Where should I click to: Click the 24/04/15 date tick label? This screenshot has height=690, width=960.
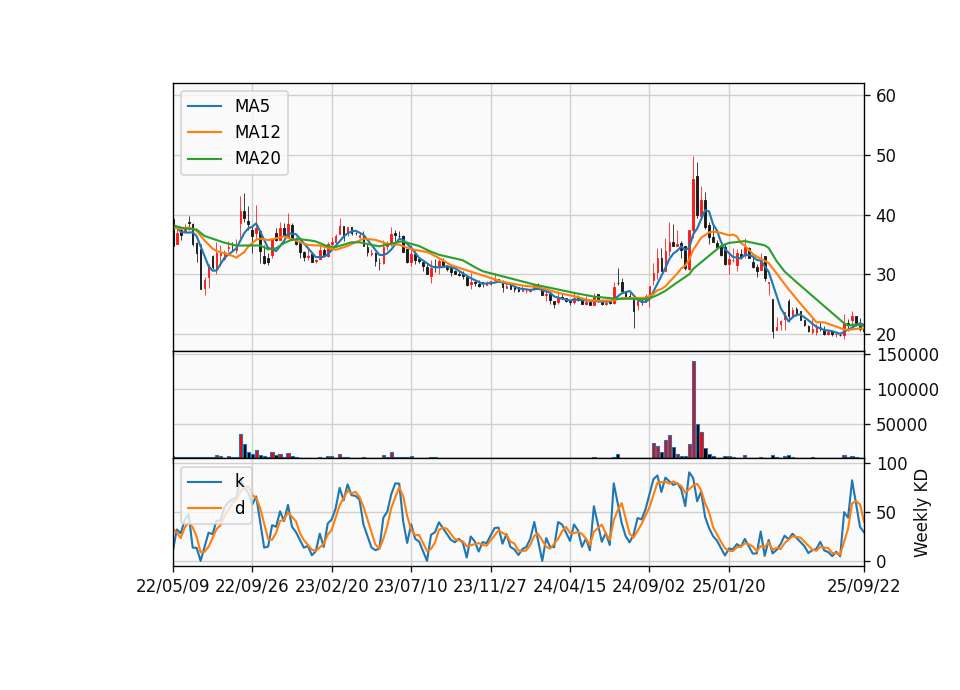pos(569,586)
